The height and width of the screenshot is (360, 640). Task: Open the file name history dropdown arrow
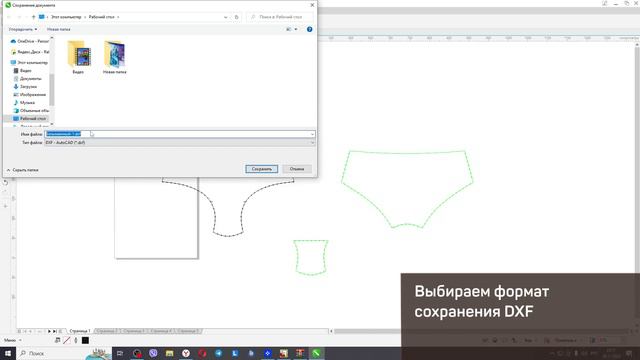312,134
